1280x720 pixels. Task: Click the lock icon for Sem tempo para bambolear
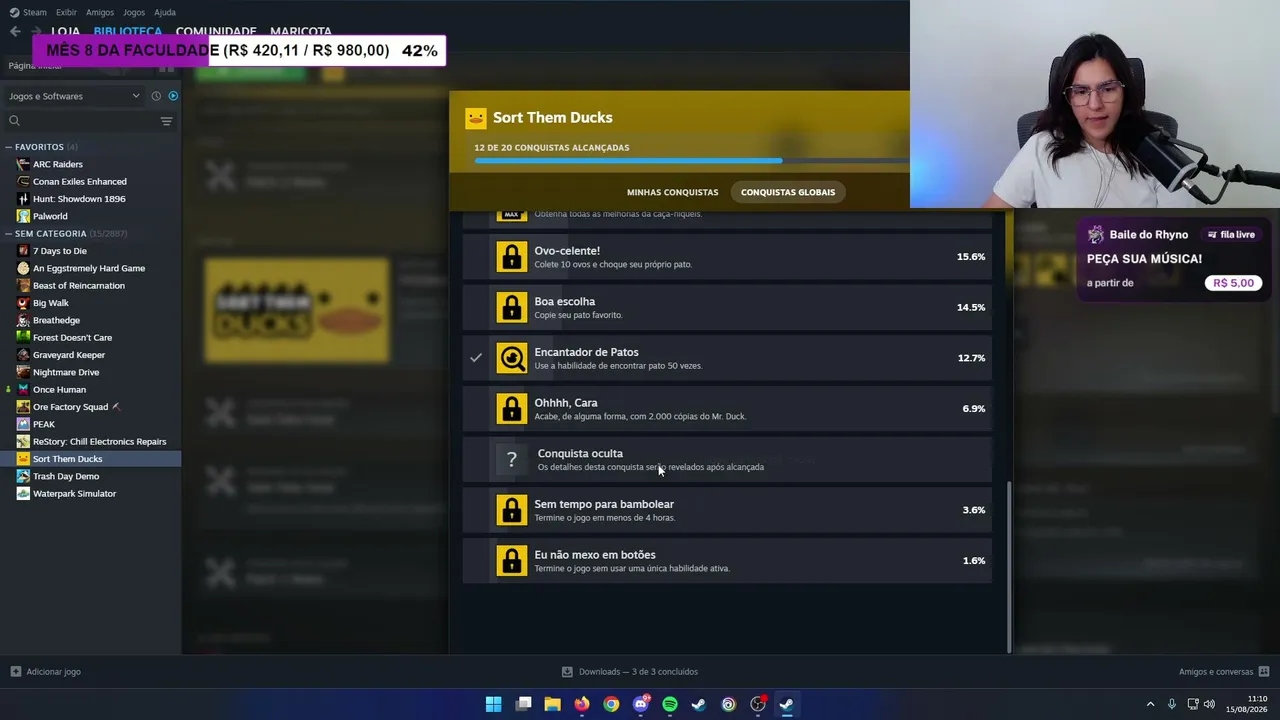[x=512, y=510]
